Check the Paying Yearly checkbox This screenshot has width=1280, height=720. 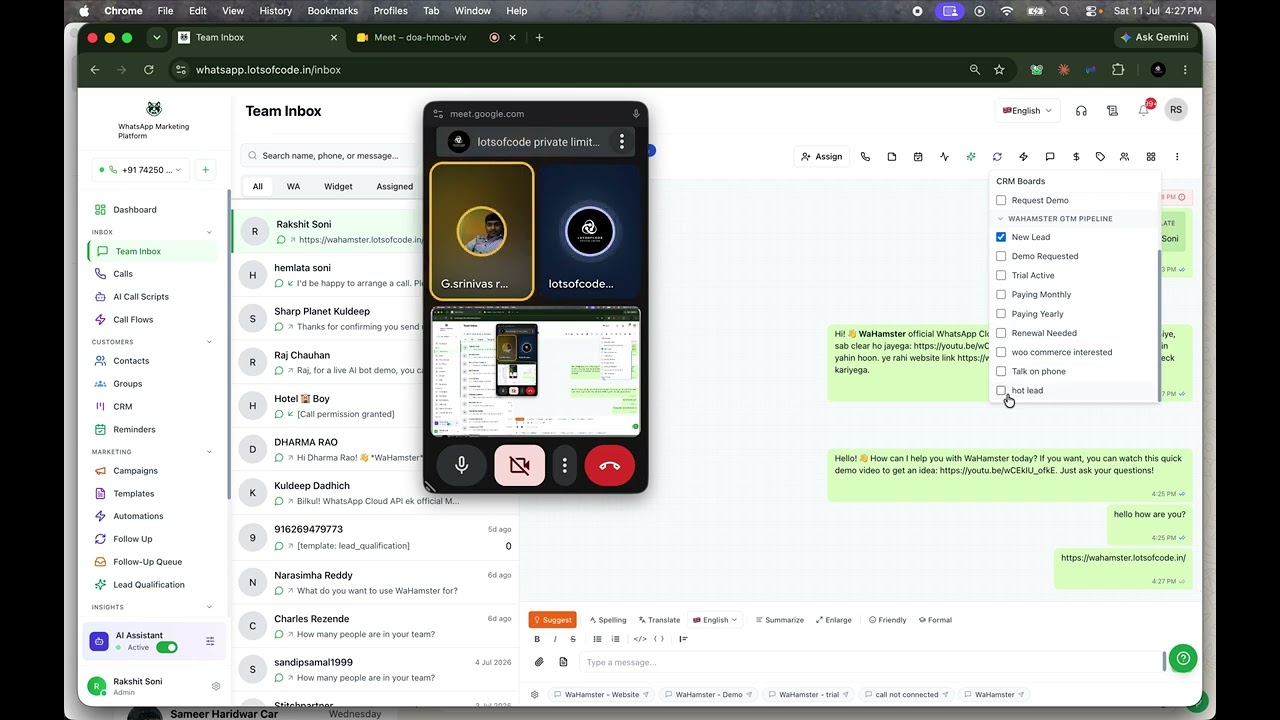(x=1001, y=314)
